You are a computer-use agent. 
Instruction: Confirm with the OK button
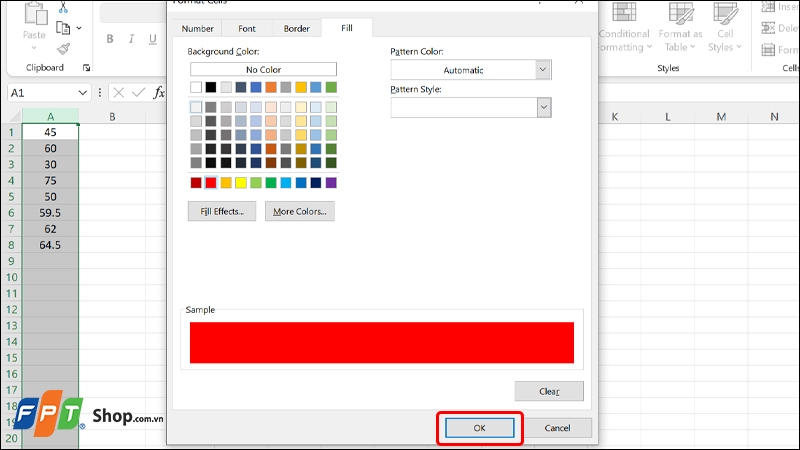coord(480,428)
